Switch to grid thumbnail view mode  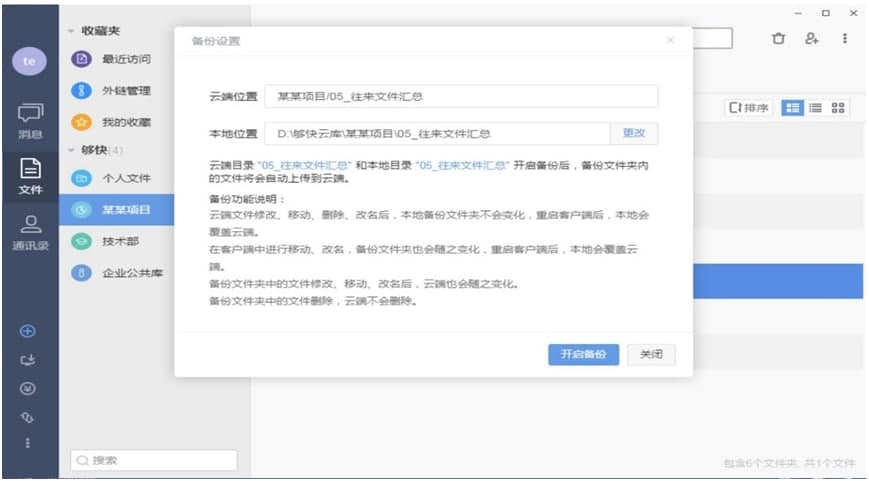(x=839, y=108)
